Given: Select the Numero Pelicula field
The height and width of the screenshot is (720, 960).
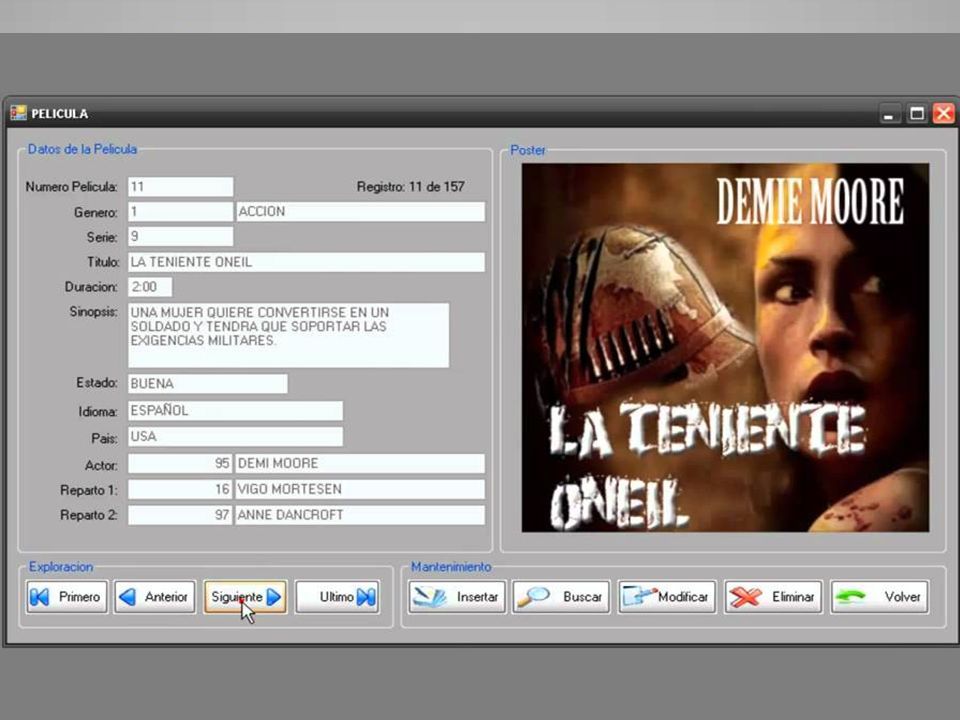Looking at the screenshot, I should (181, 187).
